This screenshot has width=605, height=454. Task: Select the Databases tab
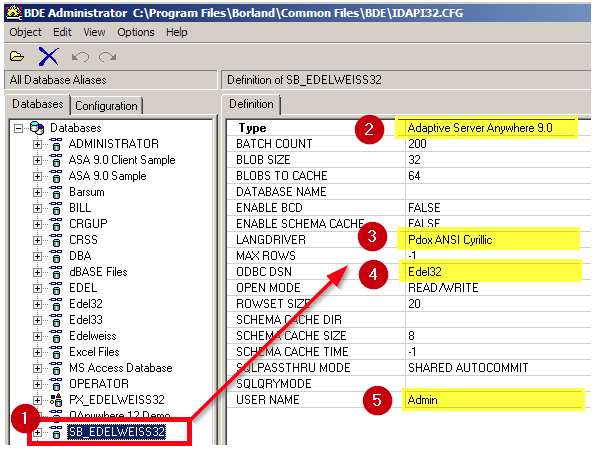tap(37, 104)
